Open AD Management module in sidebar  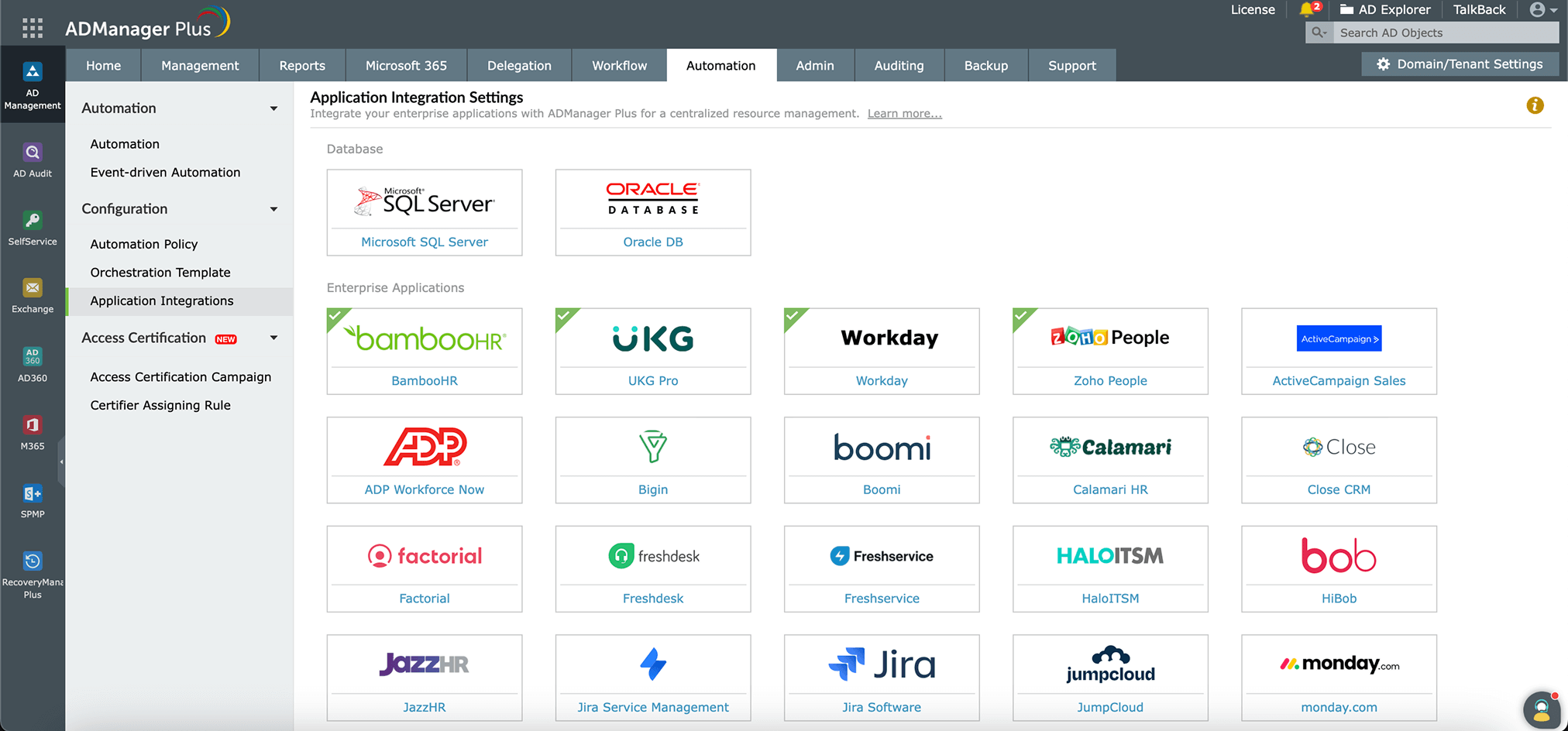33,84
